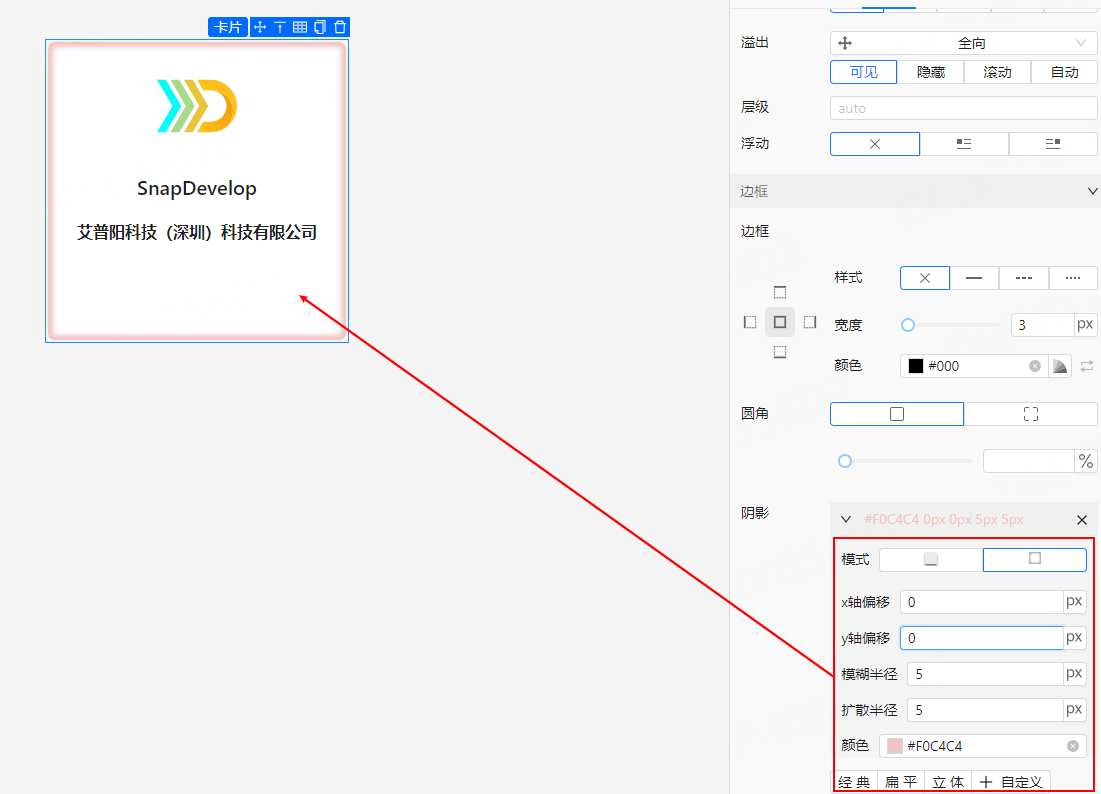Select the bottom border side icon
Screen dimensions: 1101x794
(779, 352)
